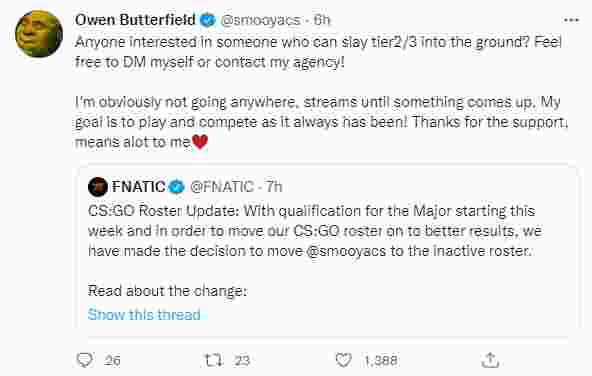592x376 pixels.
Task: Click the 1,388 likes count
Action: pyautogui.click(x=381, y=361)
